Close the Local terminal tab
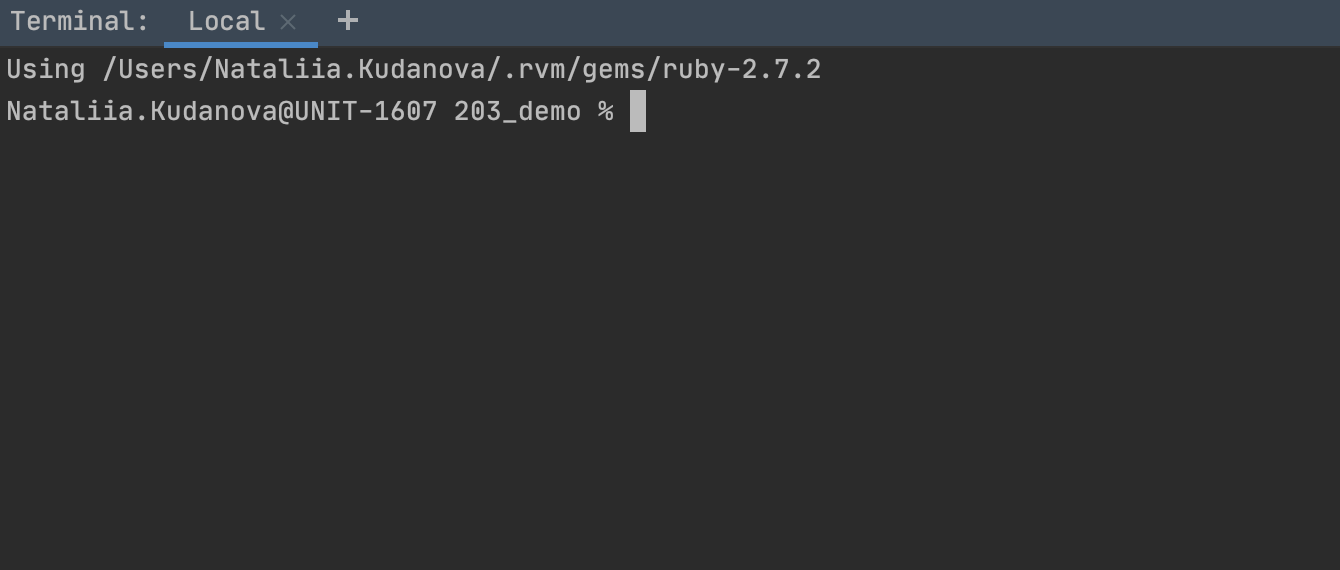The width and height of the screenshot is (1340, 570). pyautogui.click(x=288, y=21)
